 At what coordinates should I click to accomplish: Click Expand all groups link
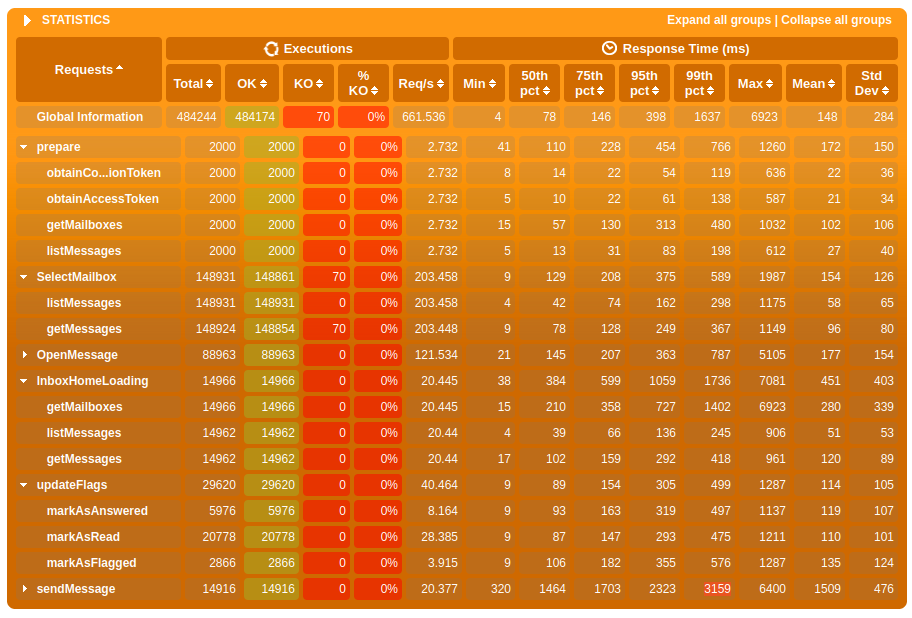click(x=719, y=20)
